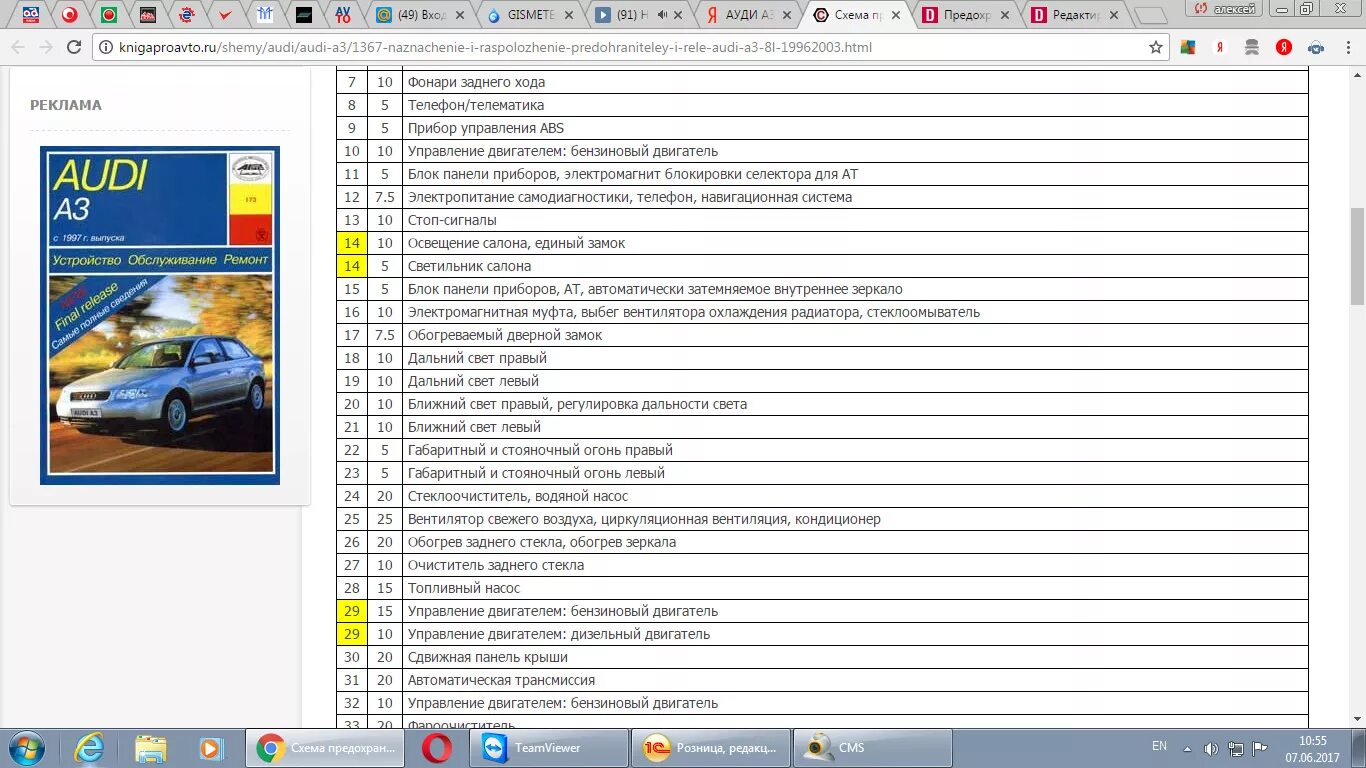The width and height of the screenshot is (1366, 768).
Task: Click the pinned 'AV TO' tab icon
Action: coord(342,15)
